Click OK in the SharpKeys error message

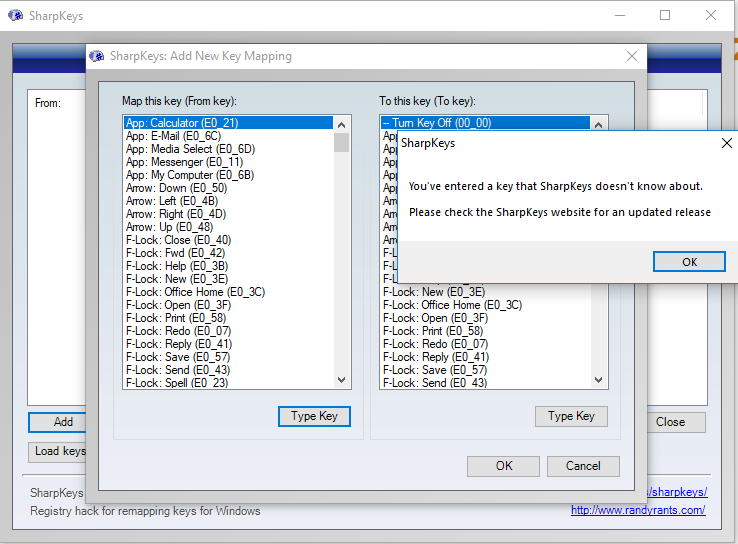tap(689, 262)
